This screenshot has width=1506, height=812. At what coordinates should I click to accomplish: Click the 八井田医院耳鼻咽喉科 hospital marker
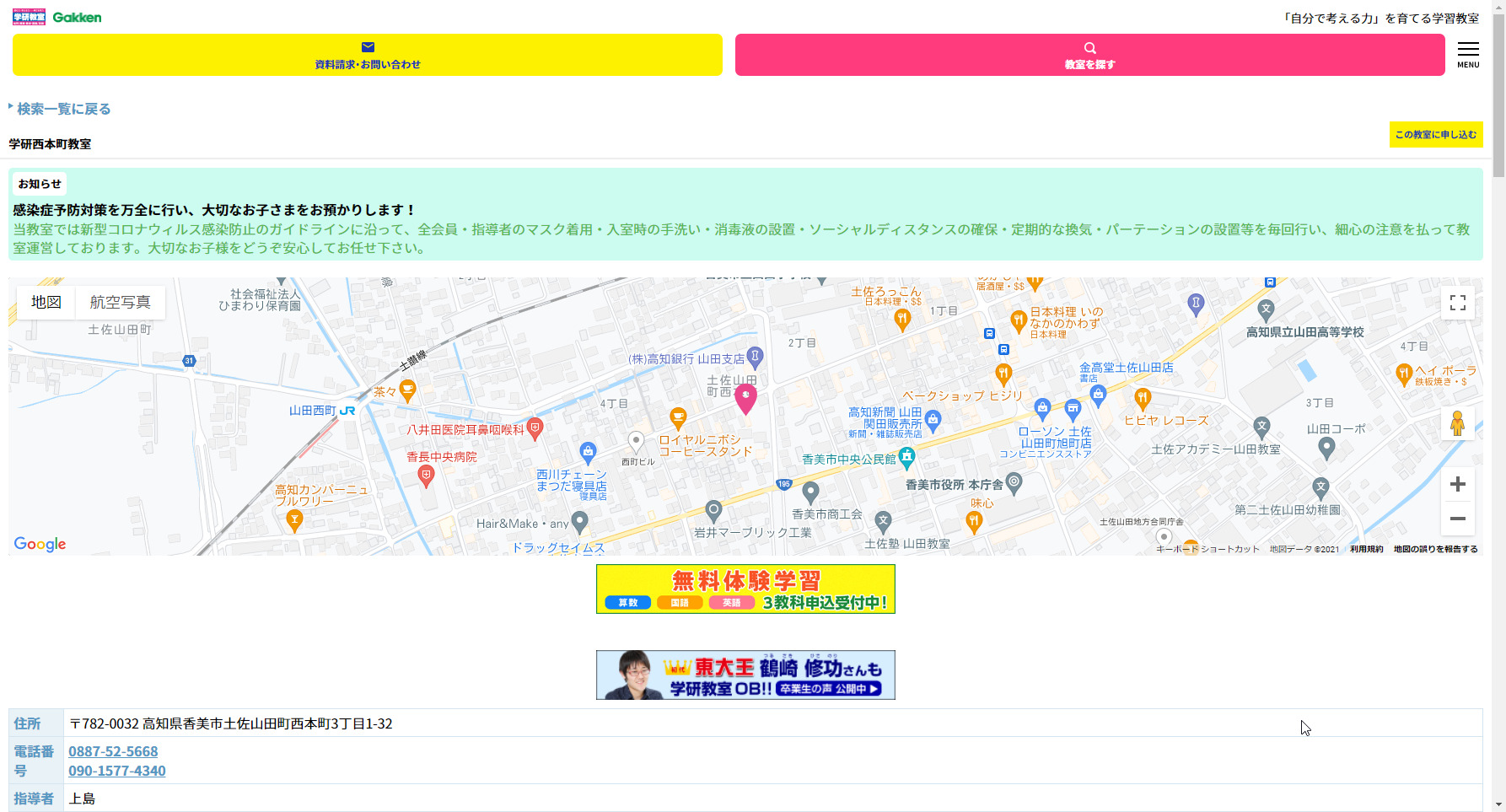[535, 429]
